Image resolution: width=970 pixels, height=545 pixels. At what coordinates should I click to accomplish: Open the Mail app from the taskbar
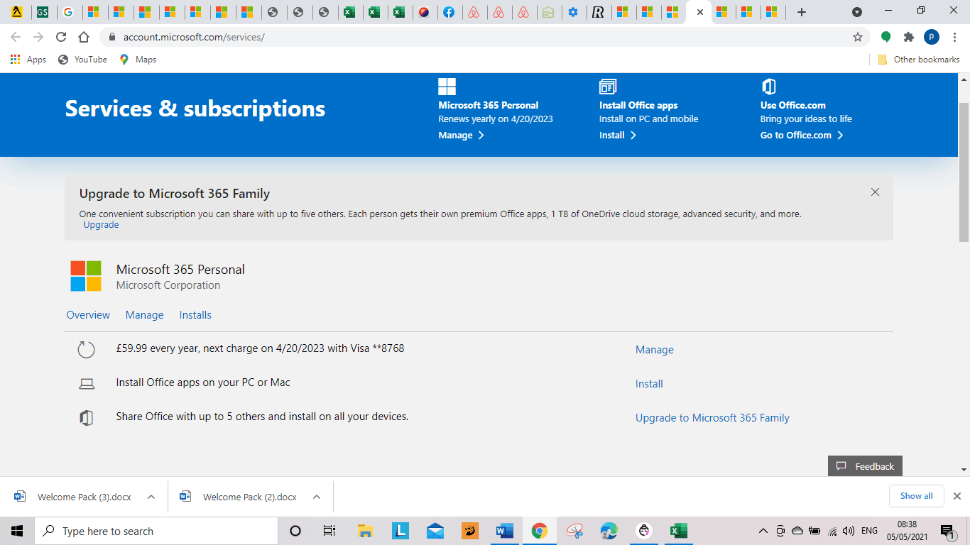(x=435, y=531)
